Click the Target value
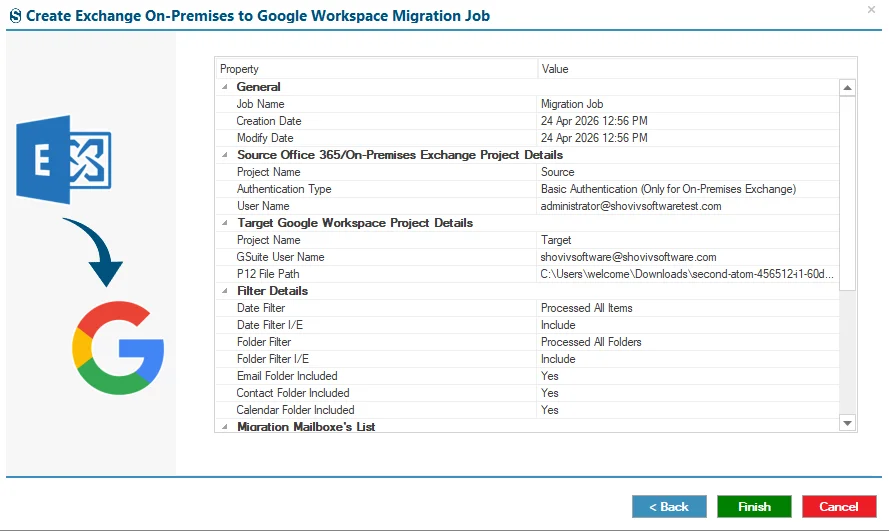Viewport: 889px width, 531px height. click(556, 240)
